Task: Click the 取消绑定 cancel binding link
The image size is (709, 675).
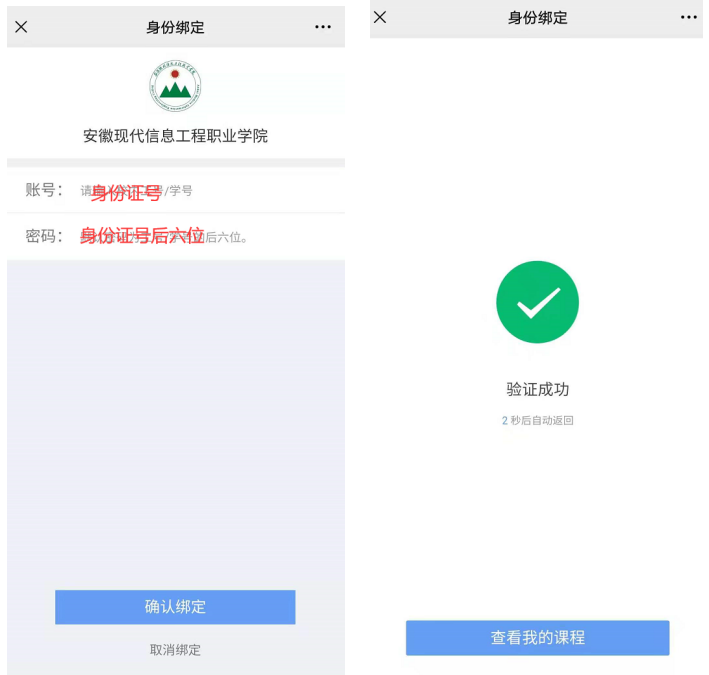Action: (175, 650)
